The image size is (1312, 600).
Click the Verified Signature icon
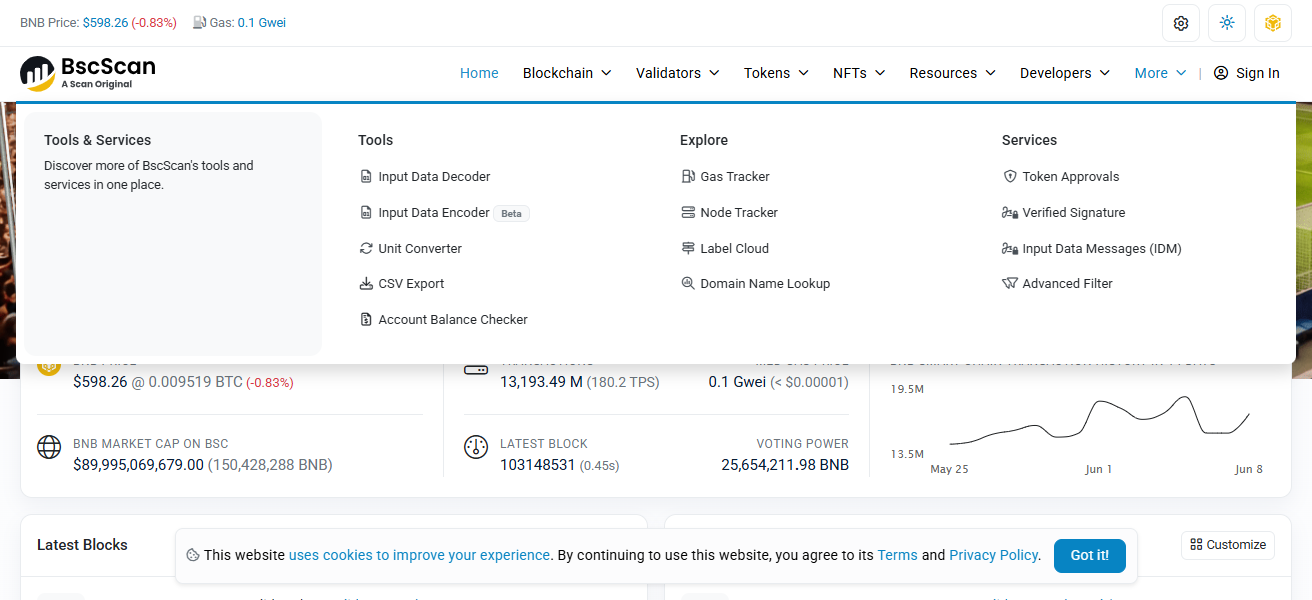click(x=1010, y=213)
